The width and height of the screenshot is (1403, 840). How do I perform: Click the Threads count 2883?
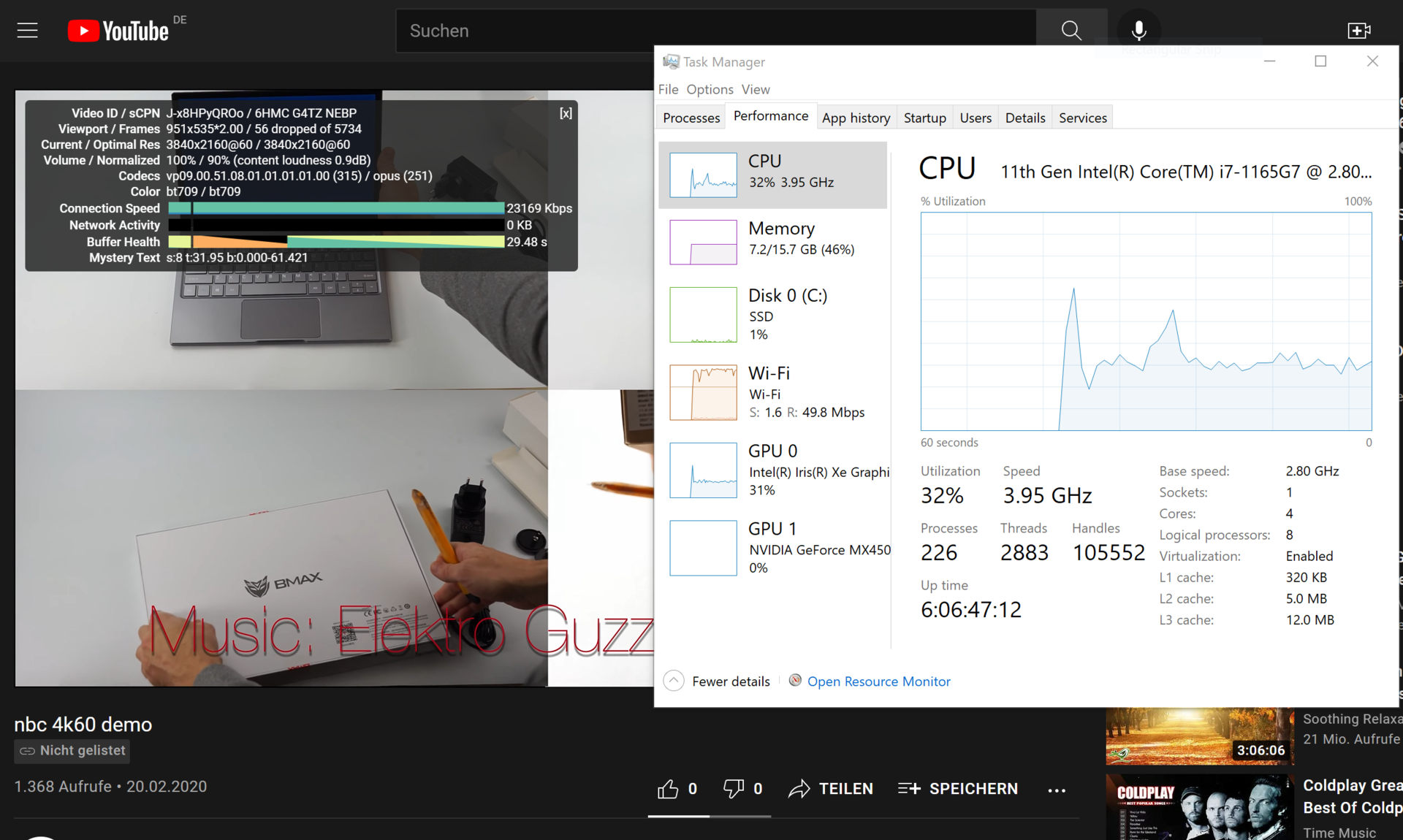click(1024, 552)
